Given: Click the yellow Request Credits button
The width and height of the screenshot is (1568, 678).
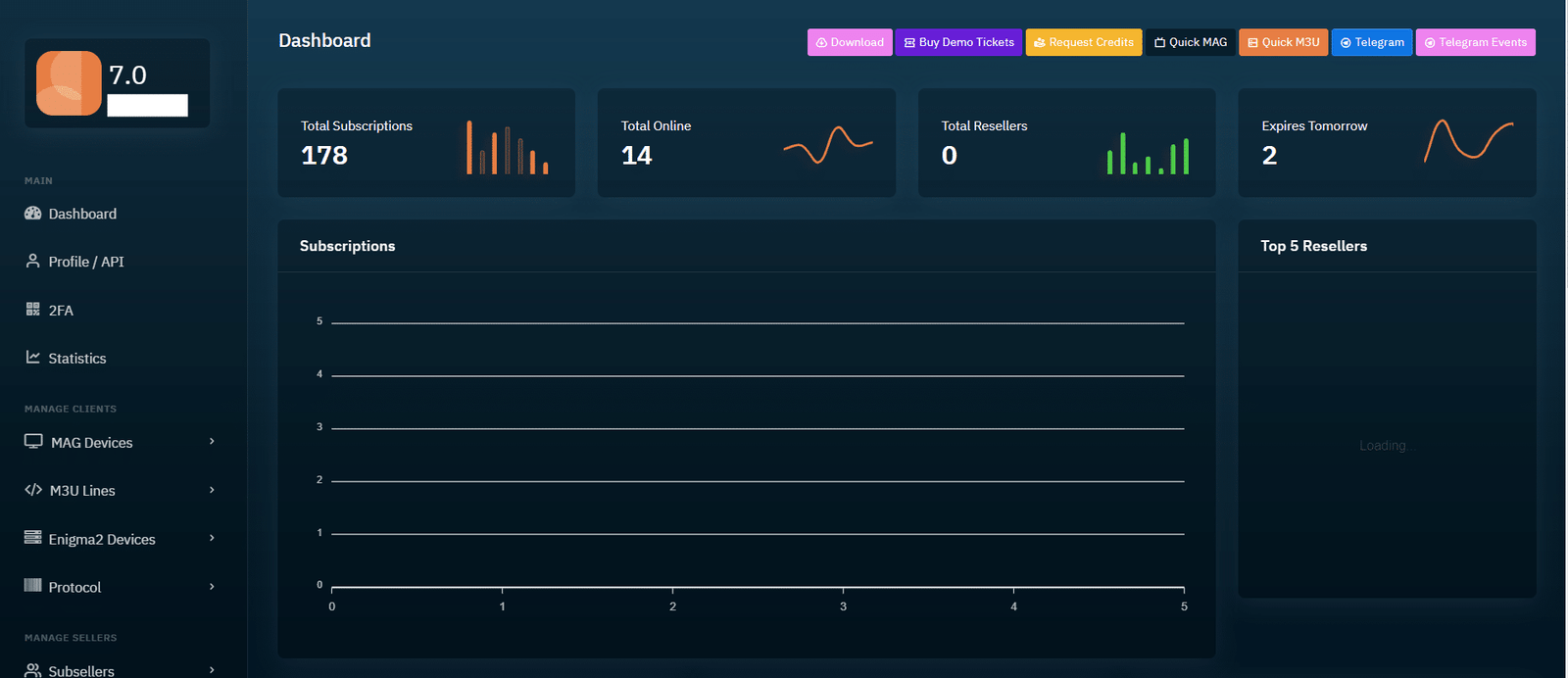Looking at the screenshot, I should (1083, 42).
